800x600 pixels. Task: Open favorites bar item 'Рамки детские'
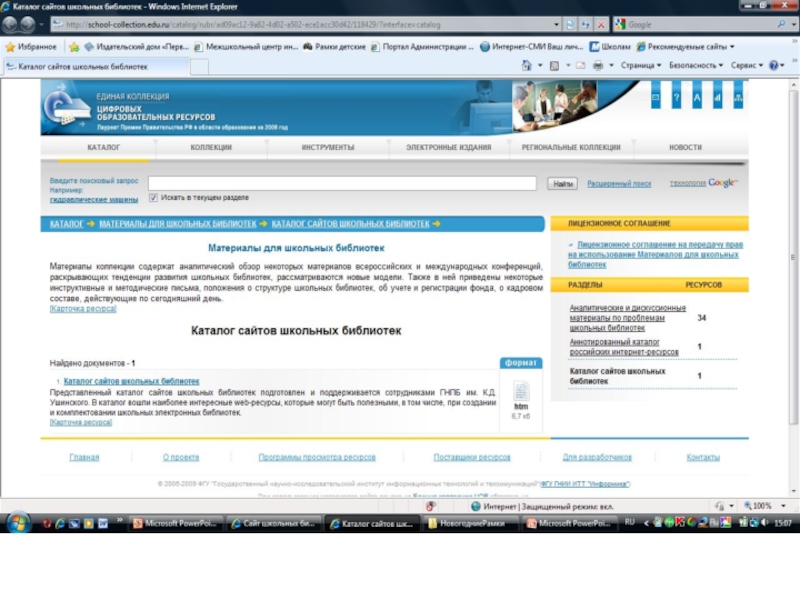[x=335, y=46]
